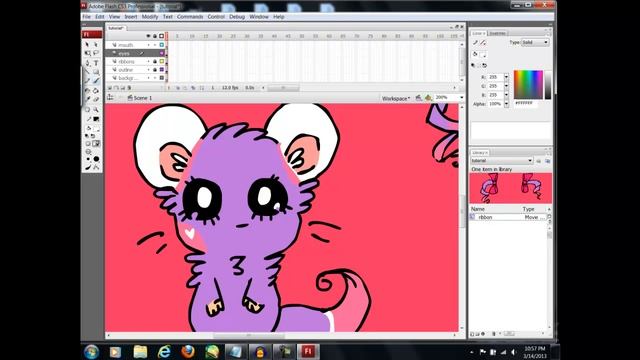Toggle lock all layers padlock icon
Screen dimensions: 640x360
coord(155,36)
